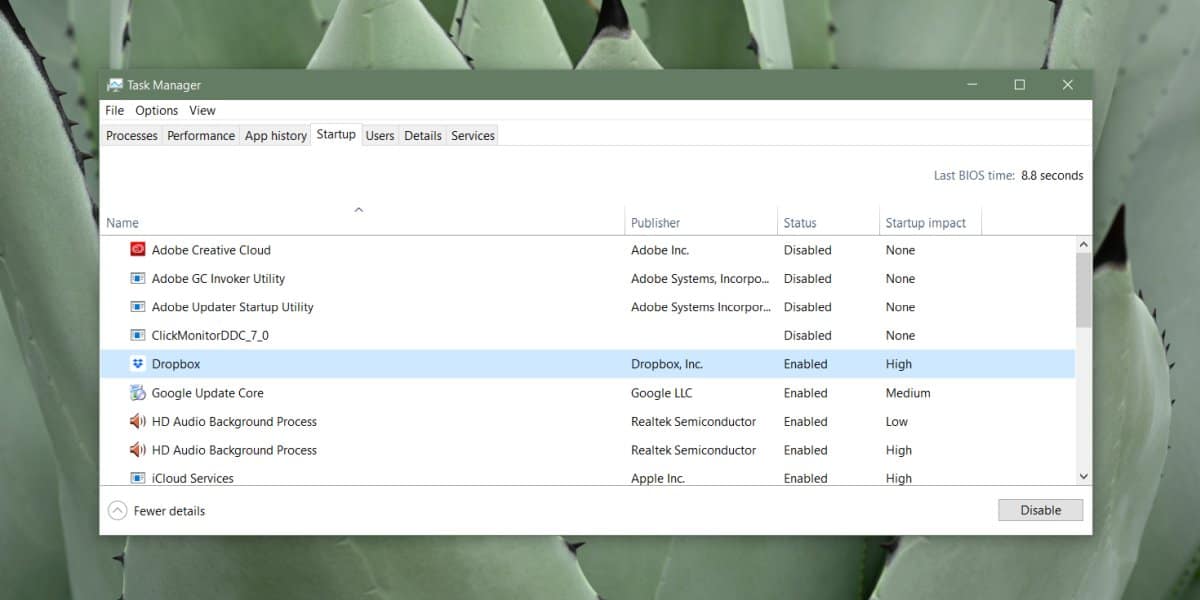The height and width of the screenshot is (600, 1200).
Task: Click the Google Update Core icon
Action: tap(136, 392)
